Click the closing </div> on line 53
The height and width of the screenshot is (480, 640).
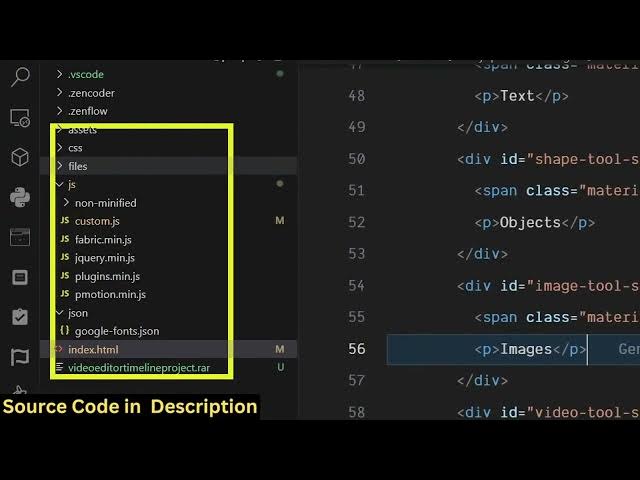point(482,254)
